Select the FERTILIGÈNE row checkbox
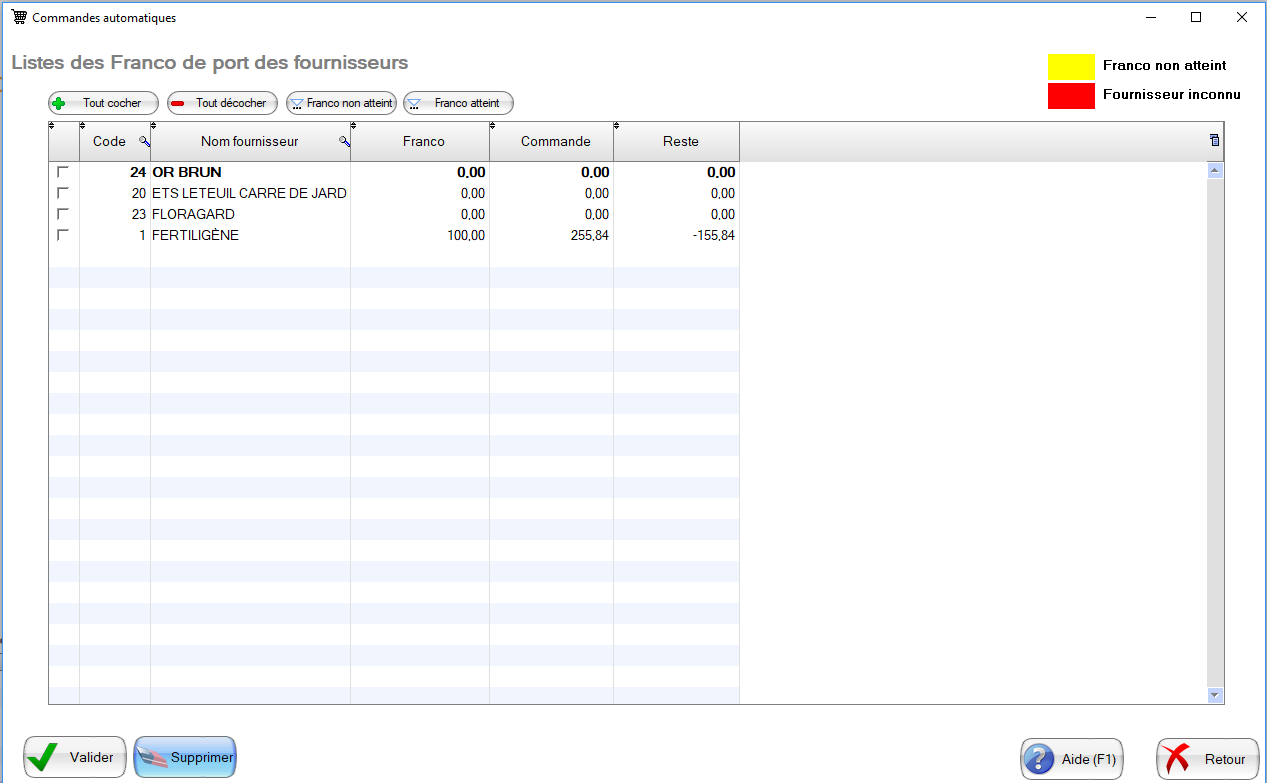The image size is (1267, 783). [63, 235]
